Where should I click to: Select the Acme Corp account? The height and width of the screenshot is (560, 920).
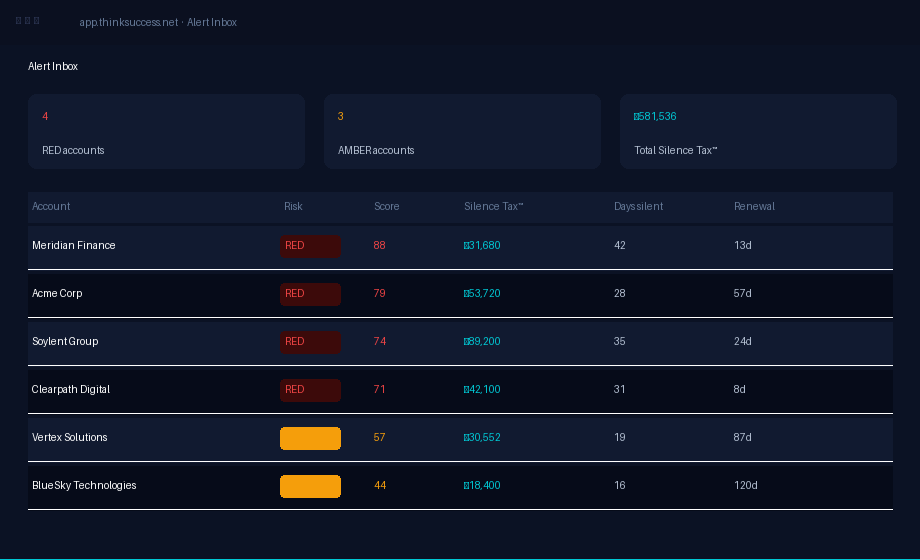click(460, 294)
